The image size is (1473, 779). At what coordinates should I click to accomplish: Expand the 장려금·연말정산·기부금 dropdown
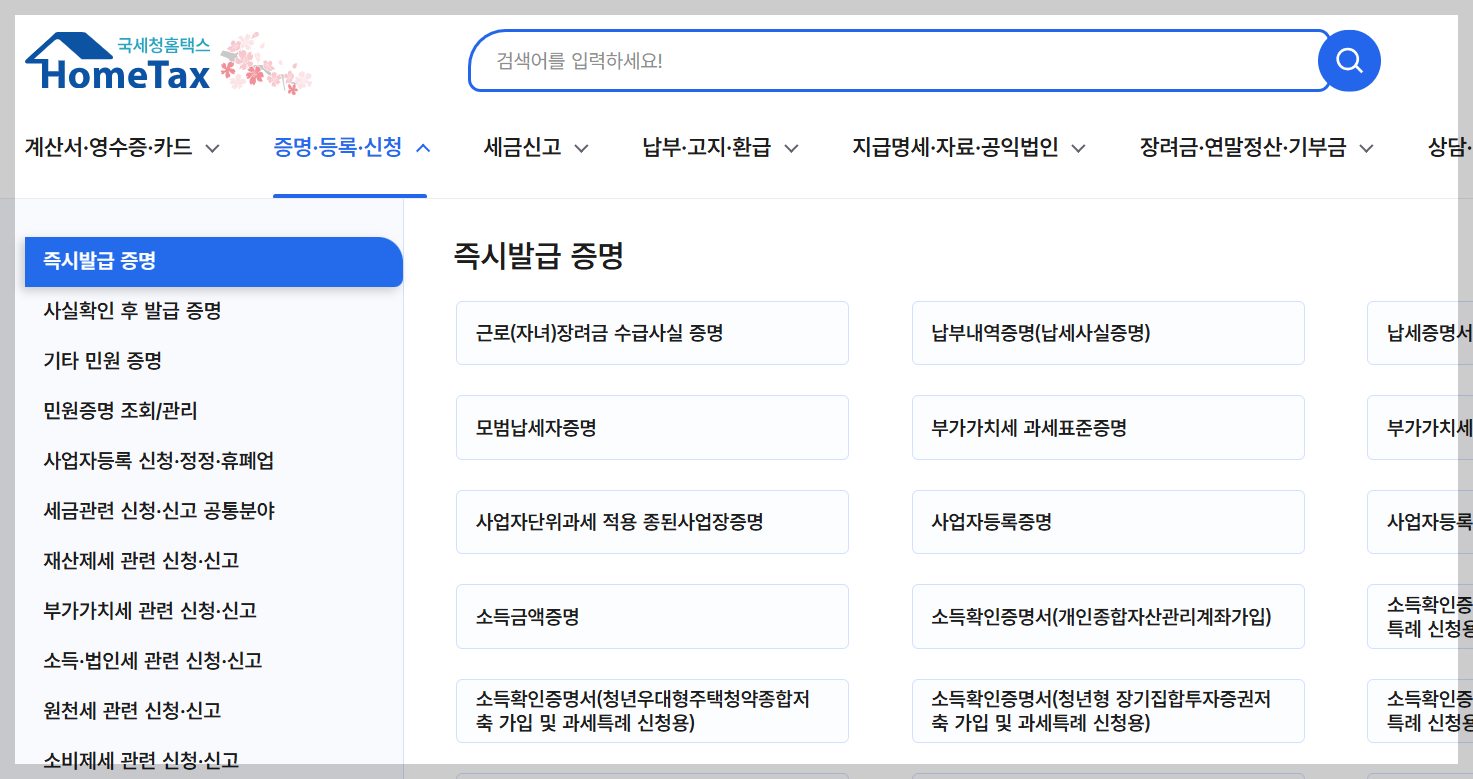(1255, 146)
